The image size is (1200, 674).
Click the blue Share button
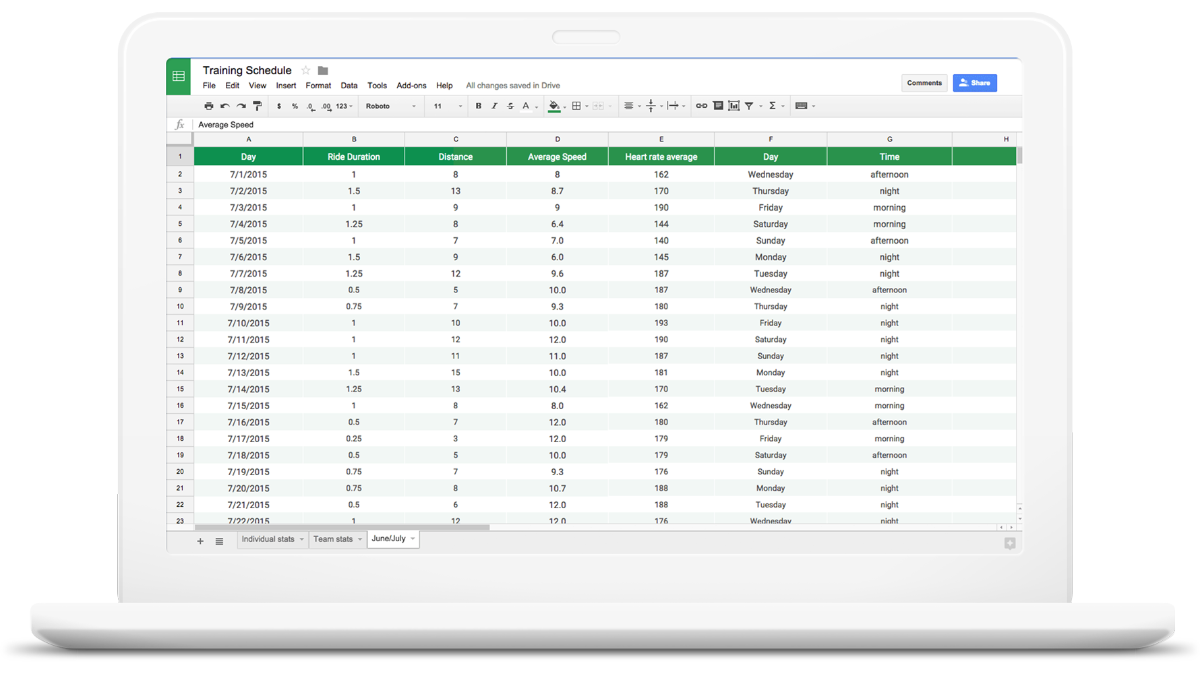[x=975, y=83]
